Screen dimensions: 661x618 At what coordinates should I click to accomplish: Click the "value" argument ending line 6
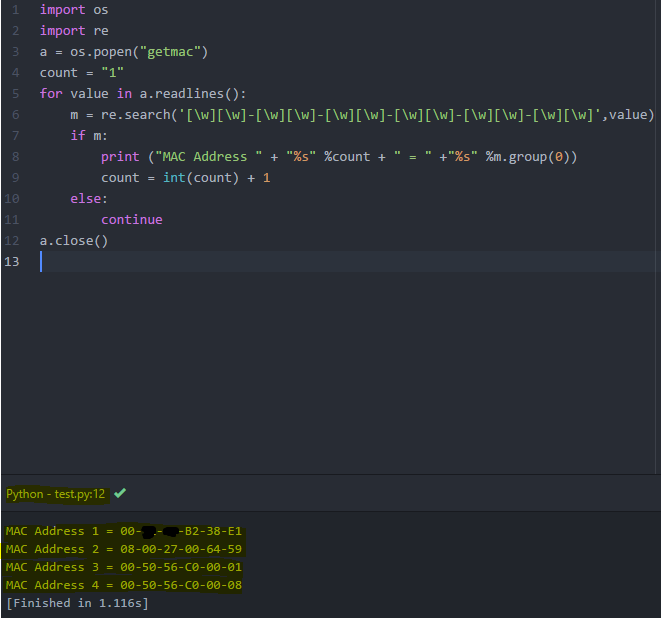tap(627, 115)
